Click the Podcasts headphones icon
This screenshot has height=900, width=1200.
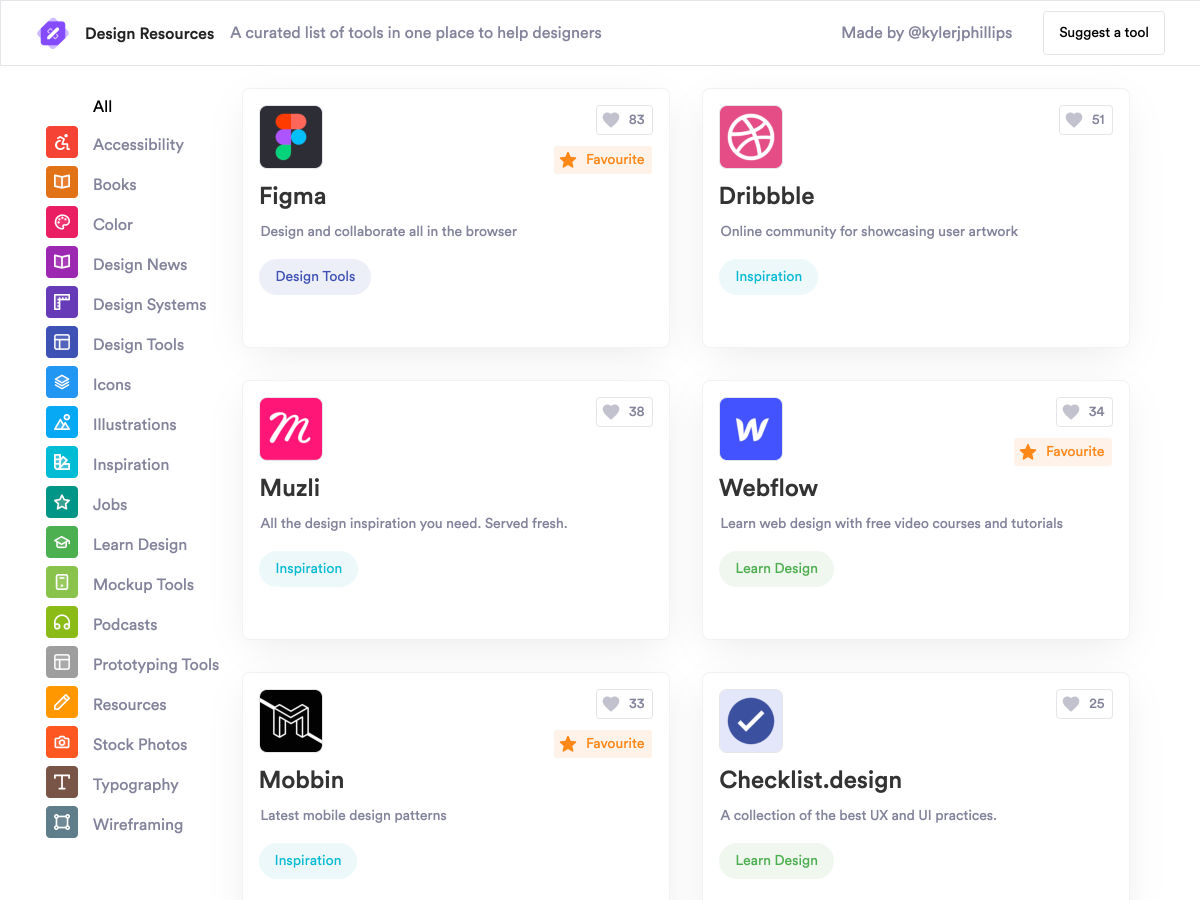pyautogui.click(x=62, y=623)
